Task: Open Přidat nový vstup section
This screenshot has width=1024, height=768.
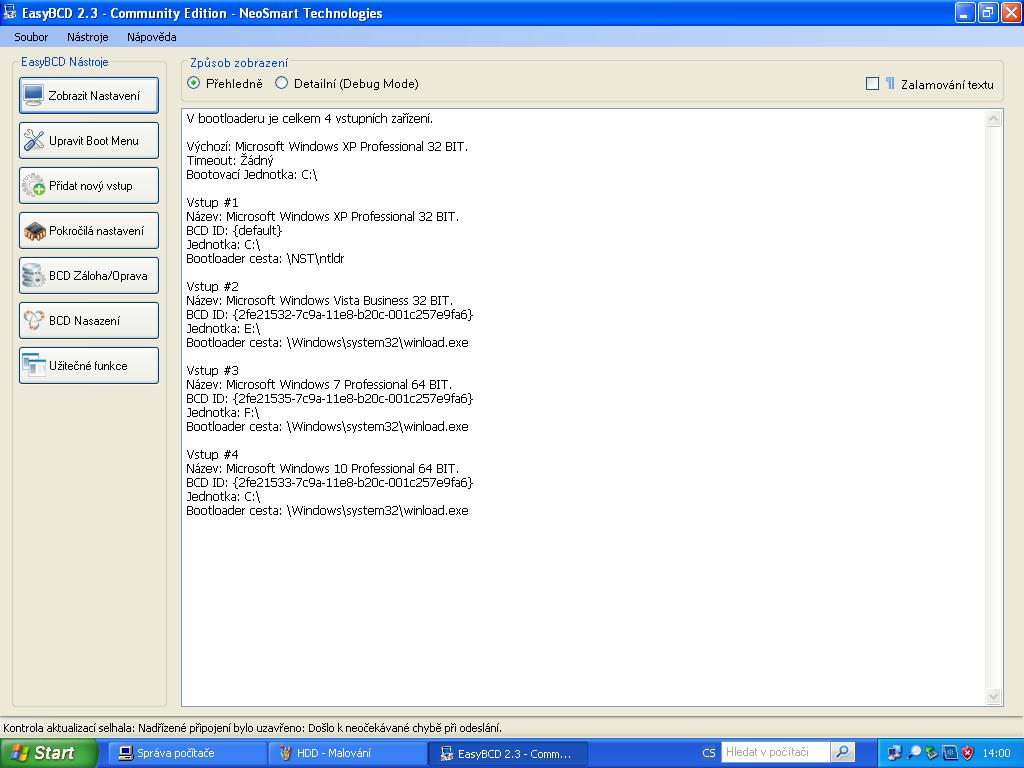Action: 89,185
